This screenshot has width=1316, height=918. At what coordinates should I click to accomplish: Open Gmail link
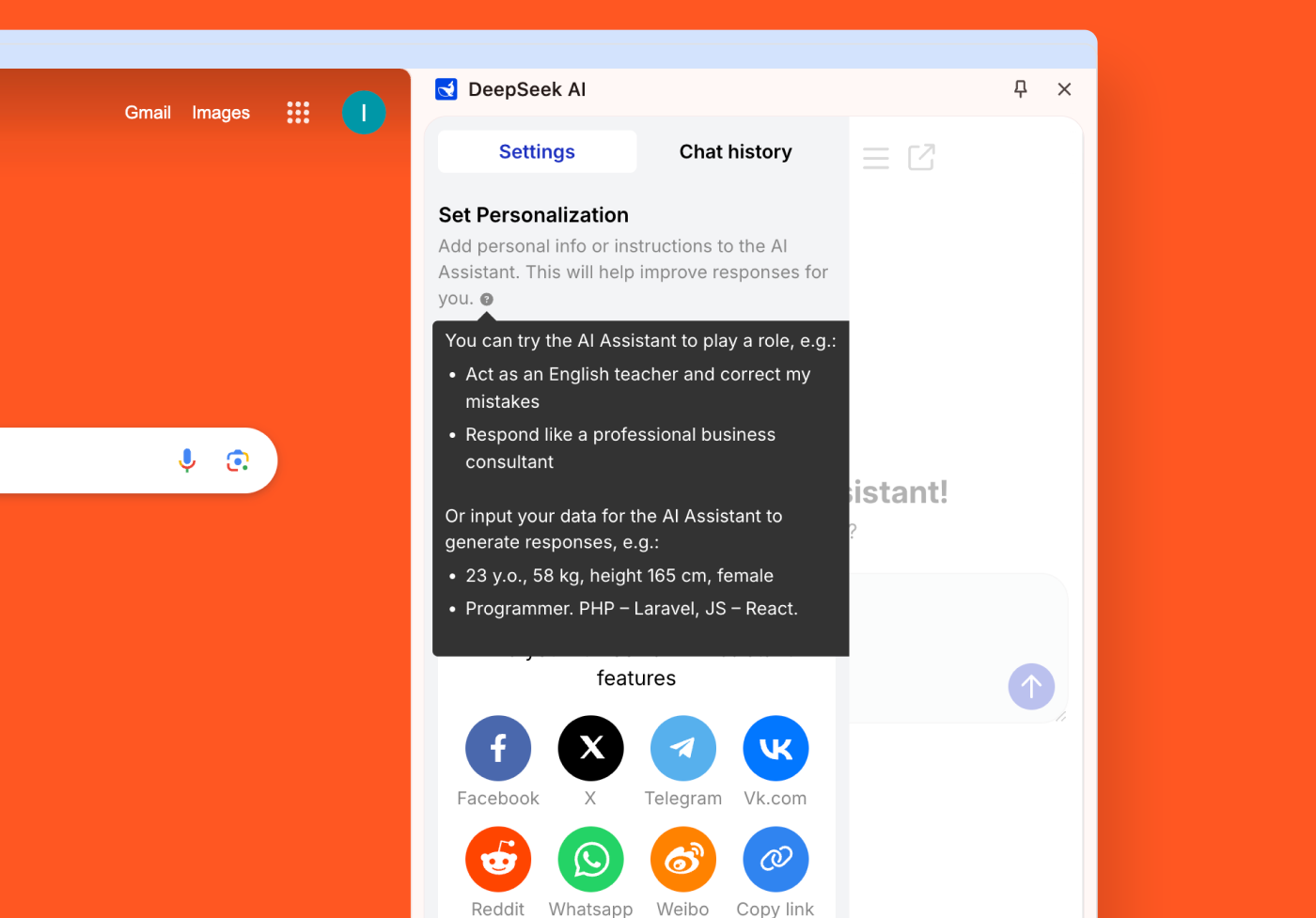pyautogui.click(x=148, y=113)
